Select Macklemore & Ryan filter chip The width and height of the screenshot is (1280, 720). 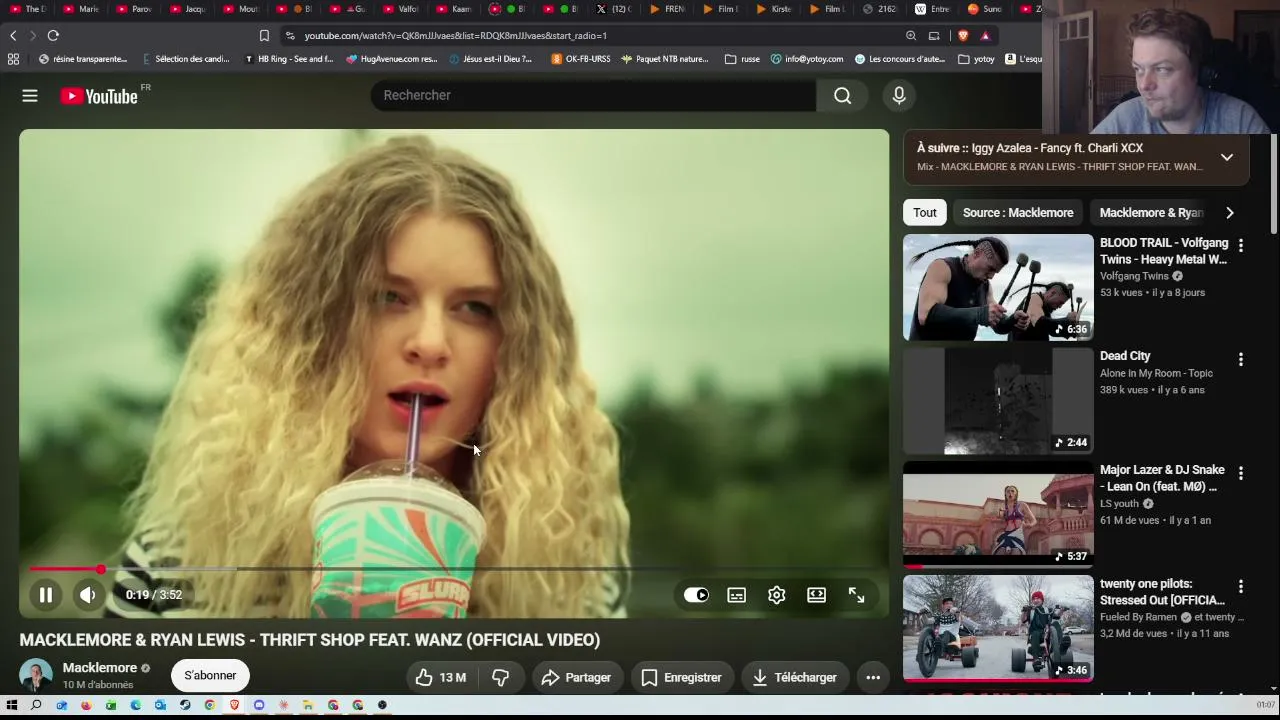[x=1151, y=212]
